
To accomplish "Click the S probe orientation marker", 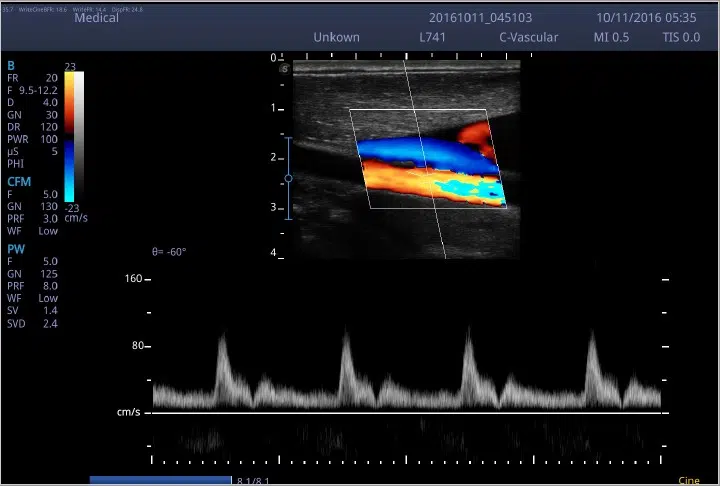I will [x=284, y=68].
